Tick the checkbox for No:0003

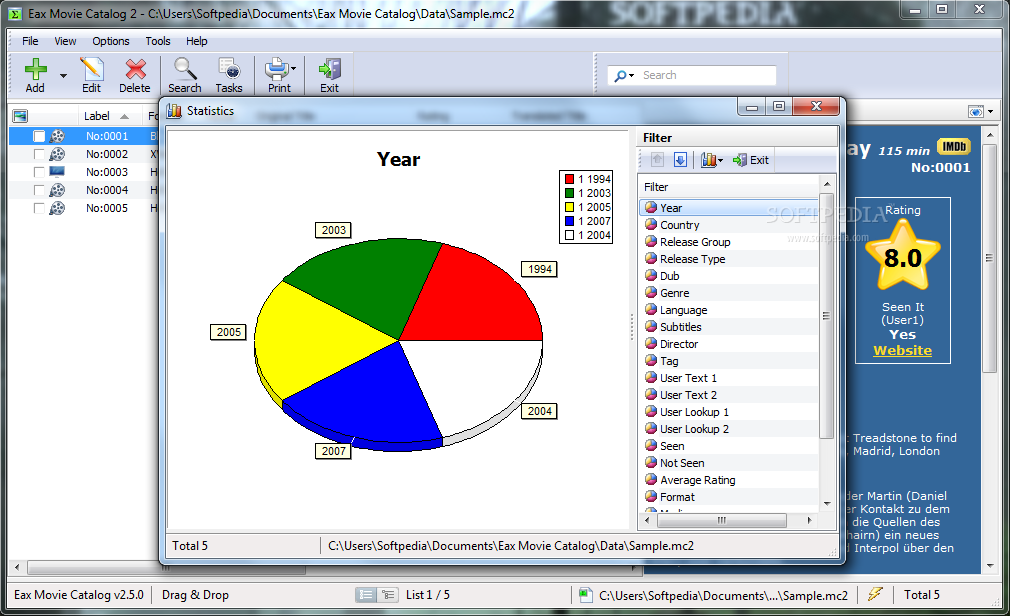point(39,172)
